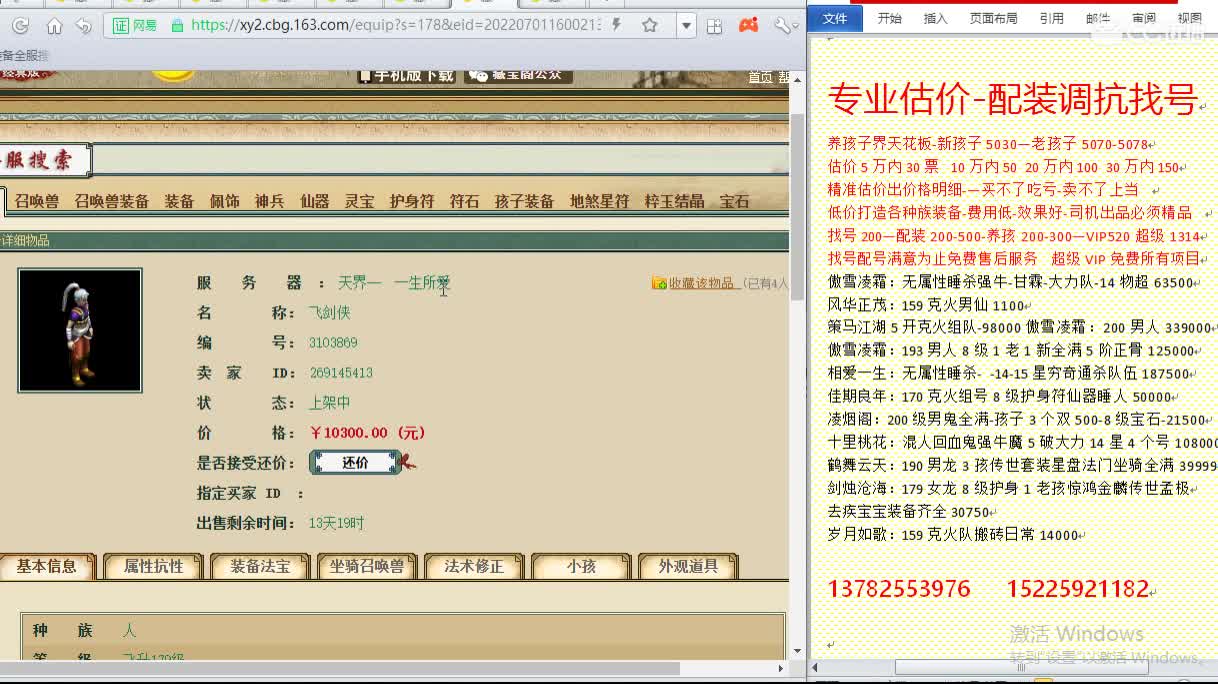Open Word 审阅 ribbon tab
Image resolution: width=1218 pixels, height=684 pixels.
point(1144,18)
